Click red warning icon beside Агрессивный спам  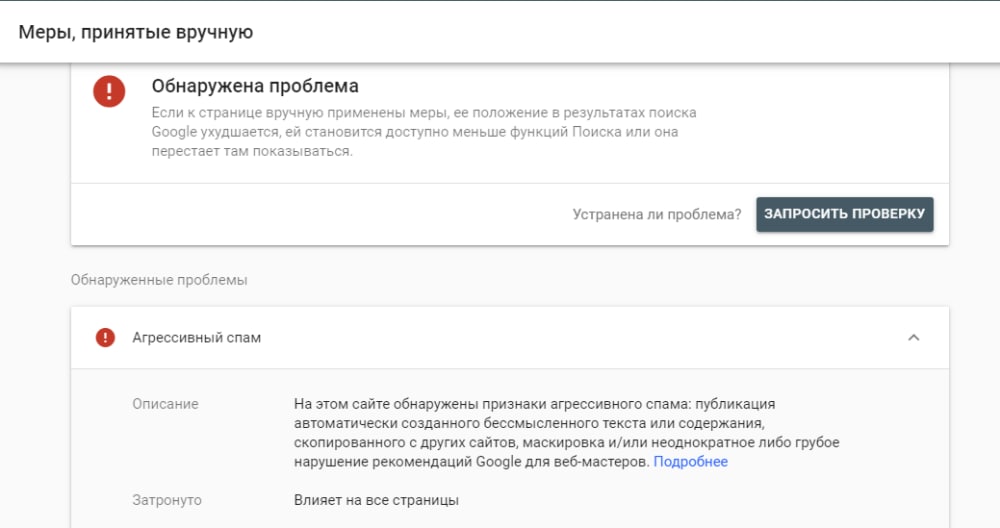(105, 338)
